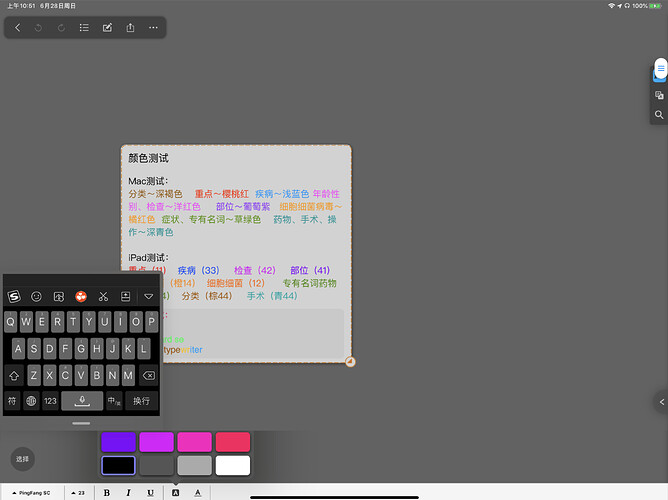The width and height of the screenshot is (668, 500).
Task: Tap the card resize handle
Action: point(350,362)
